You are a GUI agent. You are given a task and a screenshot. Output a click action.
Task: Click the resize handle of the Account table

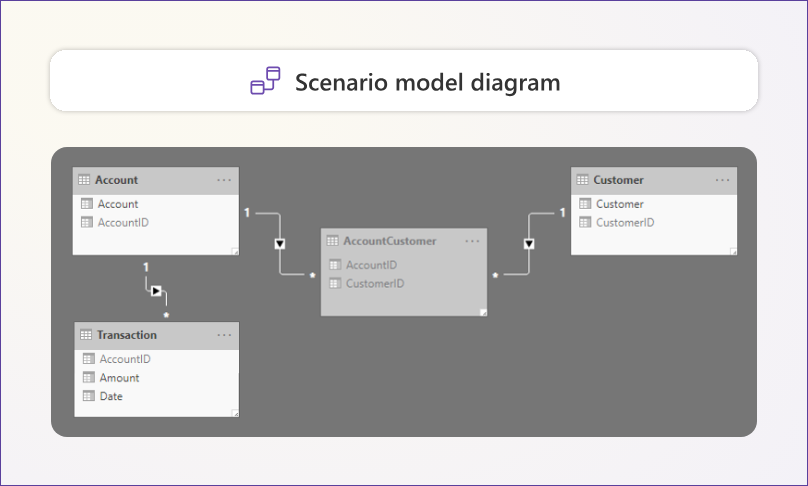pyautogui.click(x=235, y=251)
